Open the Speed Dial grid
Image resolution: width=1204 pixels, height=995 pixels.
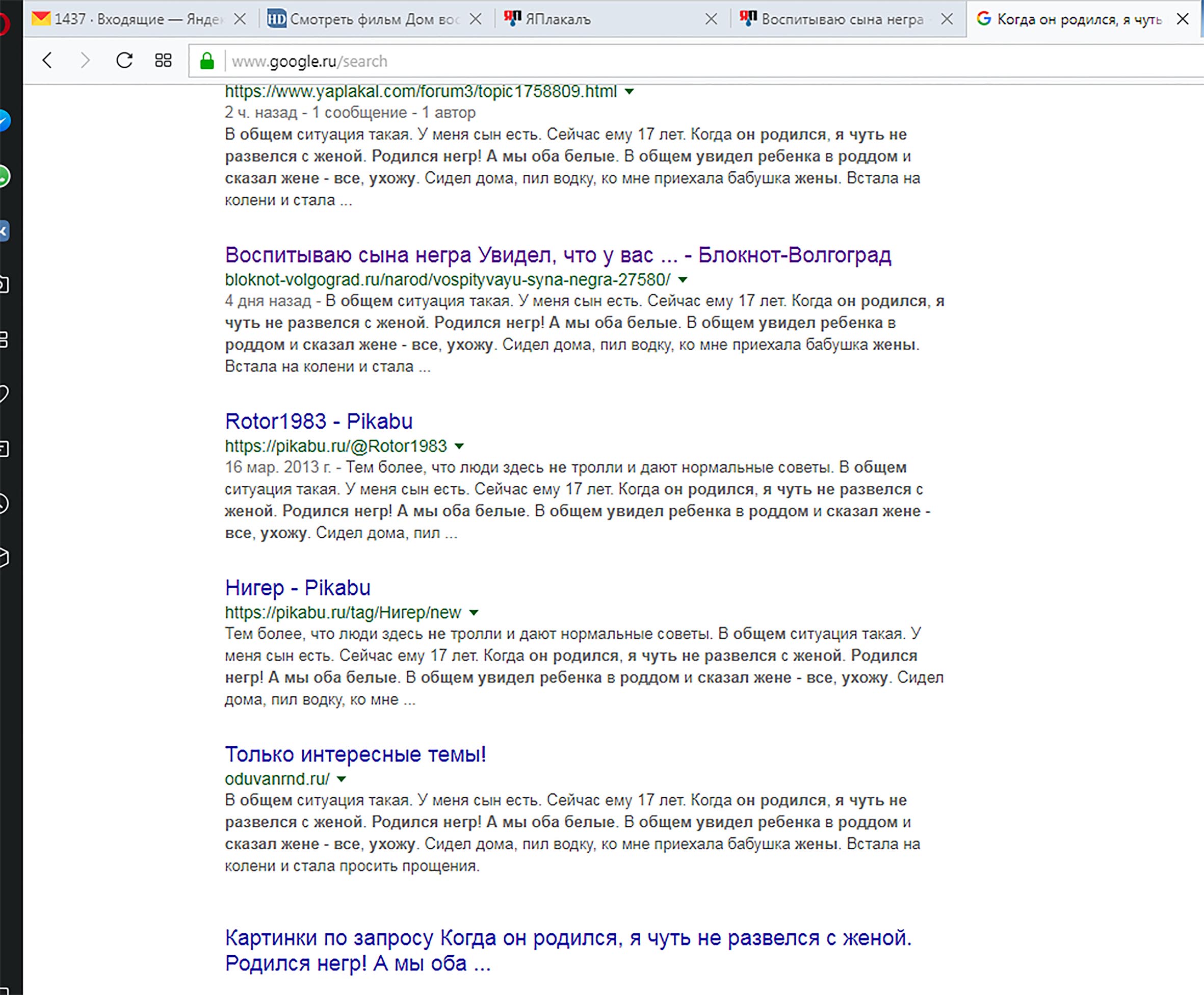pos(163,60)
